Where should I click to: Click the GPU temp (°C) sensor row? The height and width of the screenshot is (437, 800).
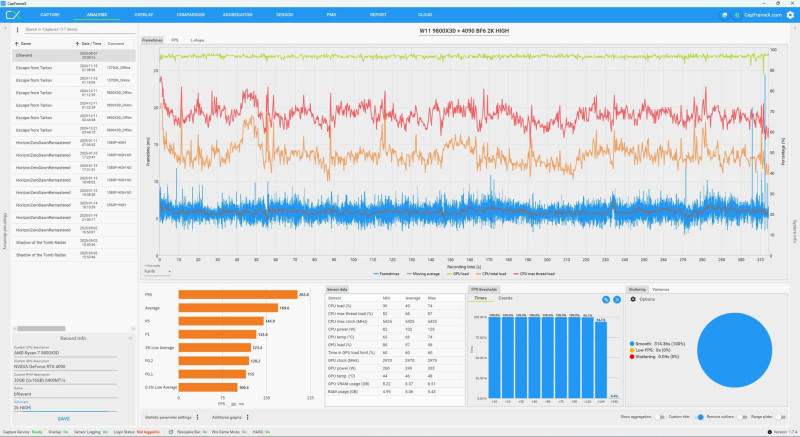pyautogui.click(x=394, y=376)
